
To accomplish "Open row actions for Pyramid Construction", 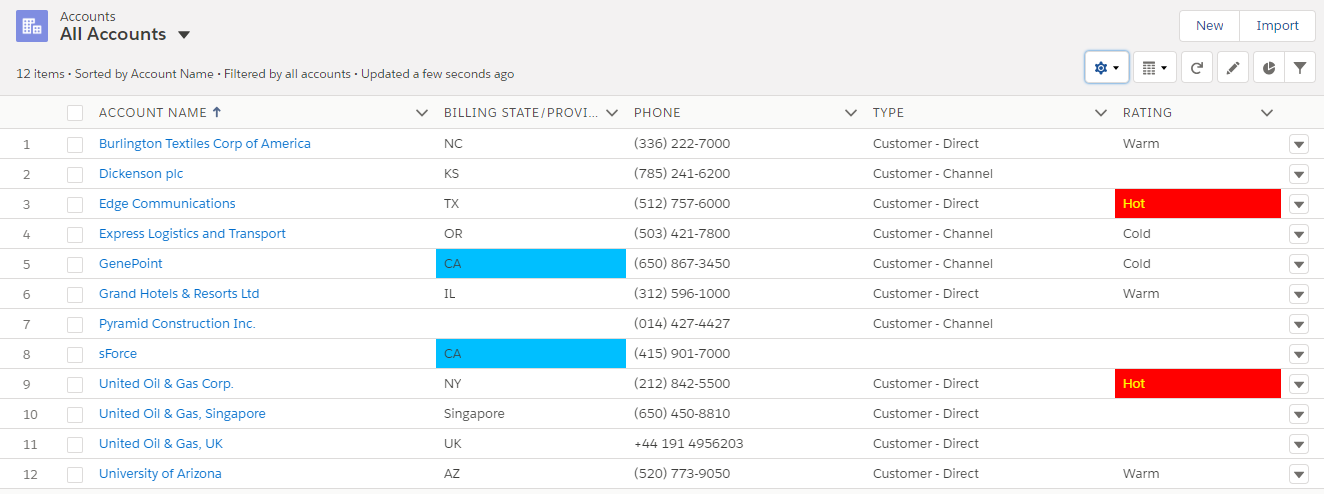I will point(1299,324).
